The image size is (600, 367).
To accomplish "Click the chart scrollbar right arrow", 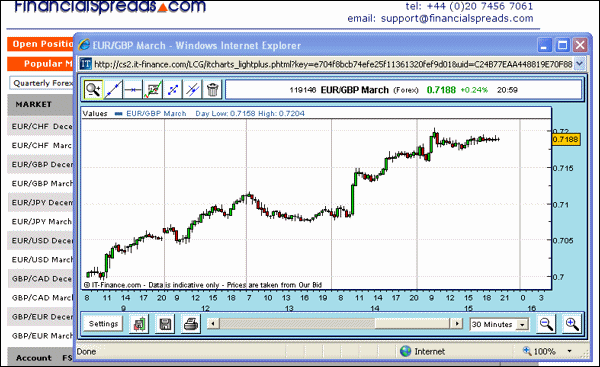I will click(x=457, y=324).
